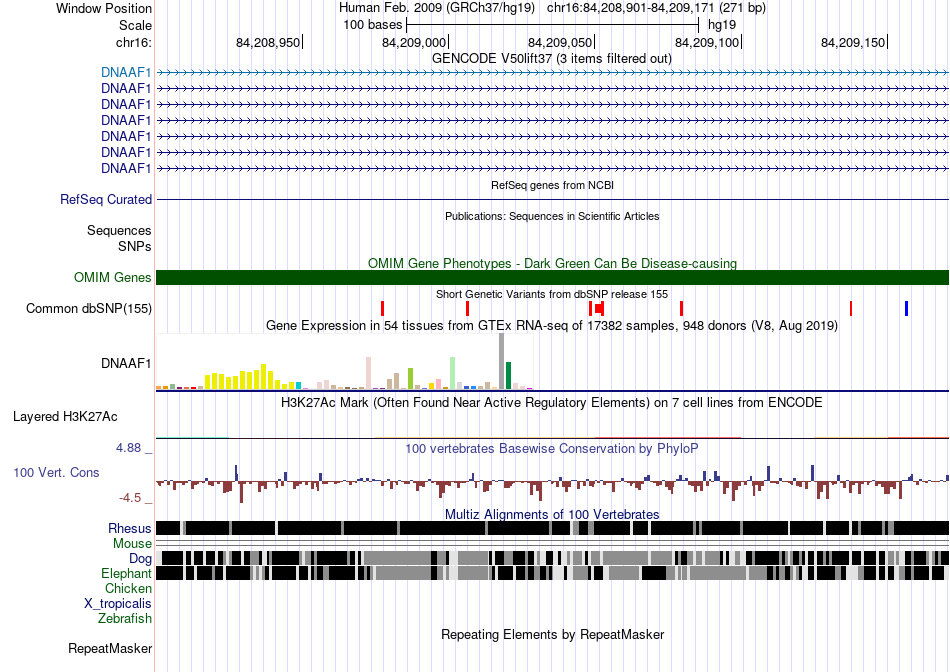The width and height of the screenshot is (950, 672).
Task: Select the dark green OMIM gene bar
Action: (x=552, y=278)
